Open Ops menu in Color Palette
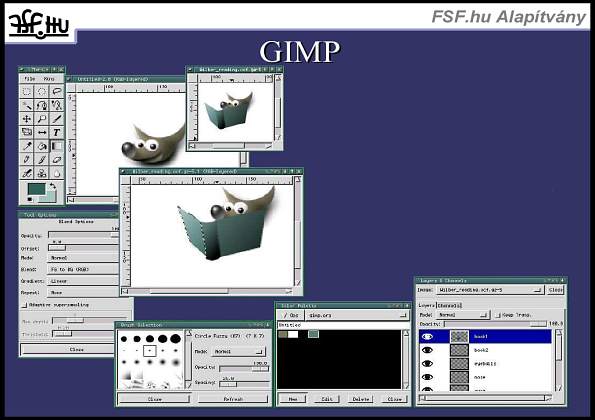 [291, 315]
